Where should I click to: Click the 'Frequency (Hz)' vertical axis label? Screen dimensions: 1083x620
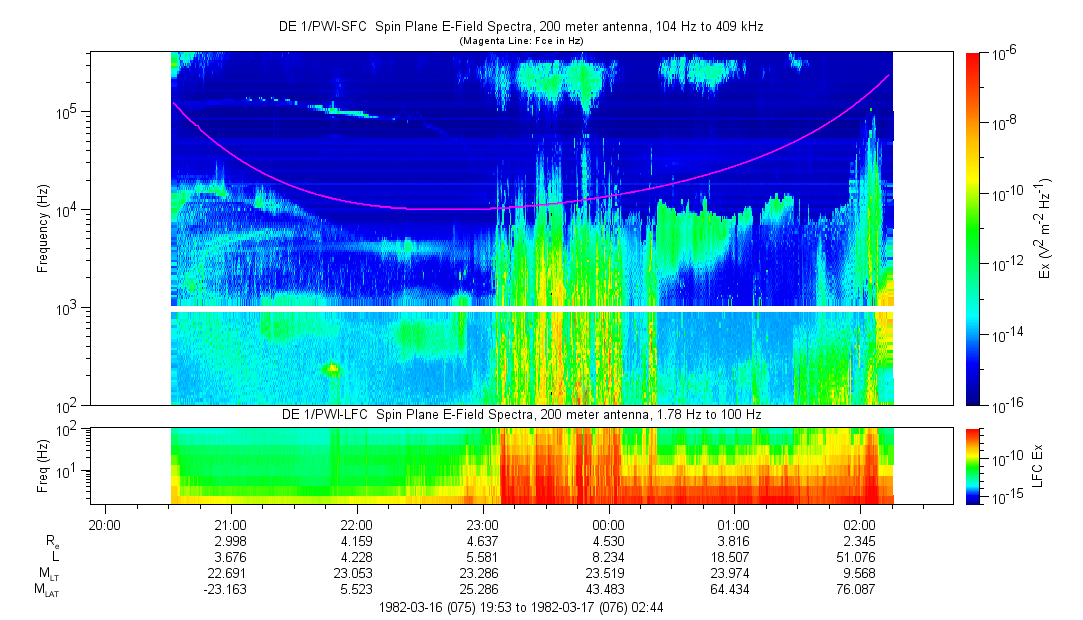(x=43, y=228)
